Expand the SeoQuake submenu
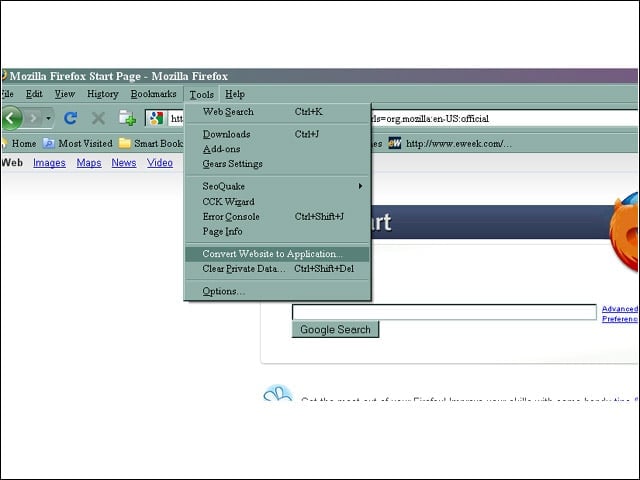 [x=278, y=186]
